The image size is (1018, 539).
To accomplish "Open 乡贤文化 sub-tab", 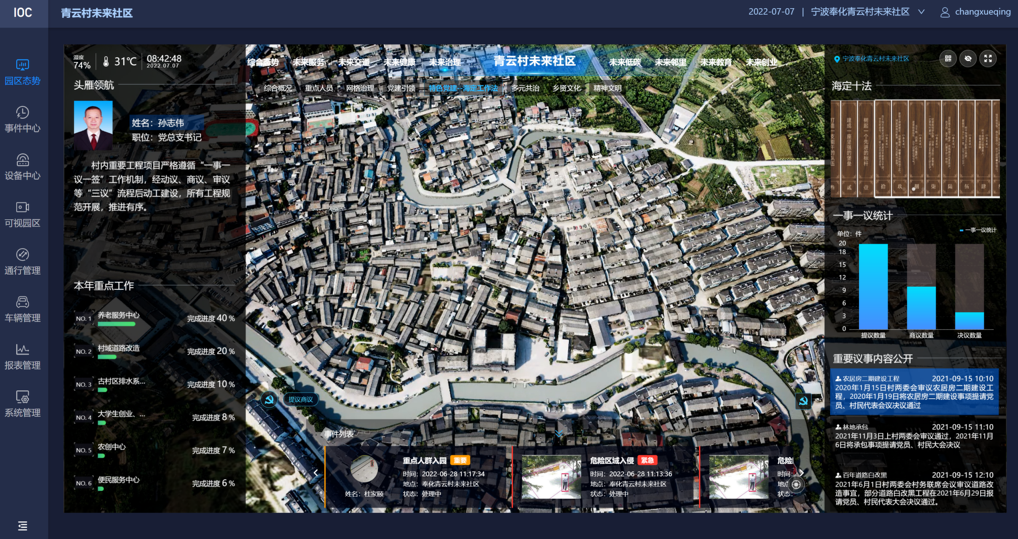I will click(x=567, y=88).
